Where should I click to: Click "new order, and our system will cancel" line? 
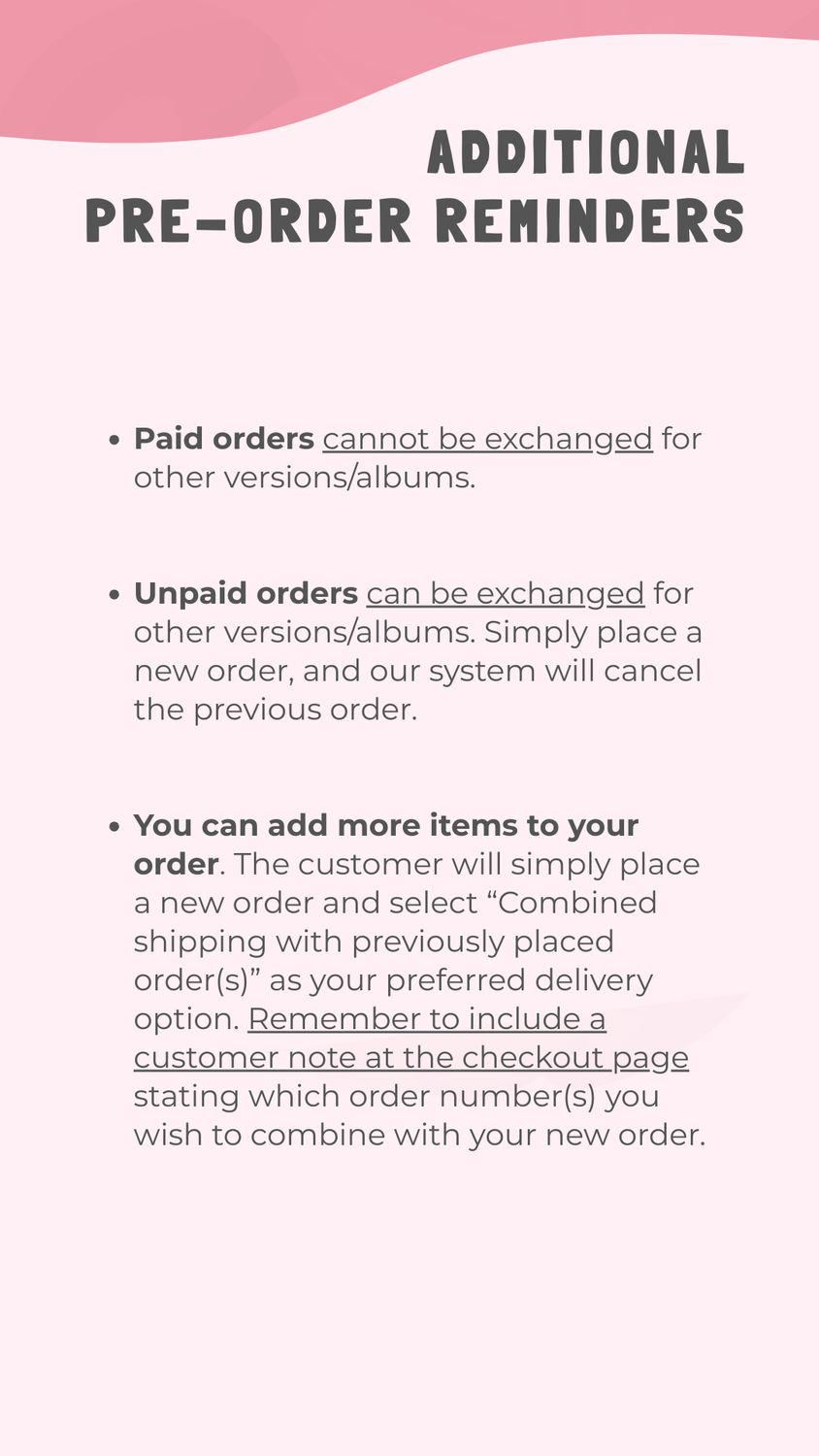point(417,671)
